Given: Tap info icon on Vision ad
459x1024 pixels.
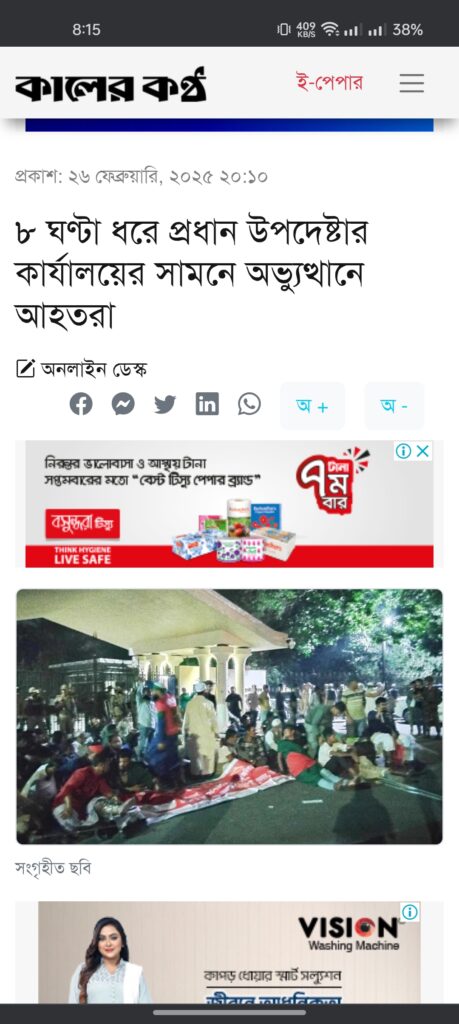Looking at the screenshot, I should coord(410,912).
